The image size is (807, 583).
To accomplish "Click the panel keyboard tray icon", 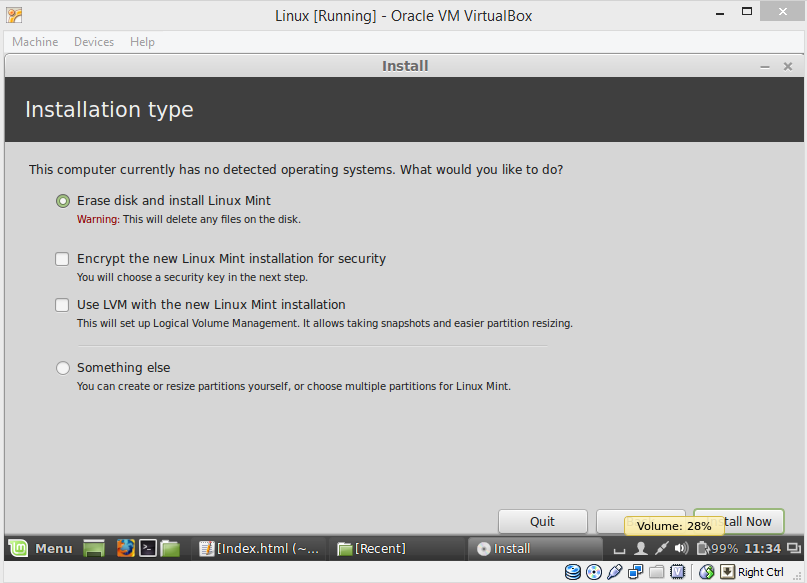I will click(x=620, y=550).
